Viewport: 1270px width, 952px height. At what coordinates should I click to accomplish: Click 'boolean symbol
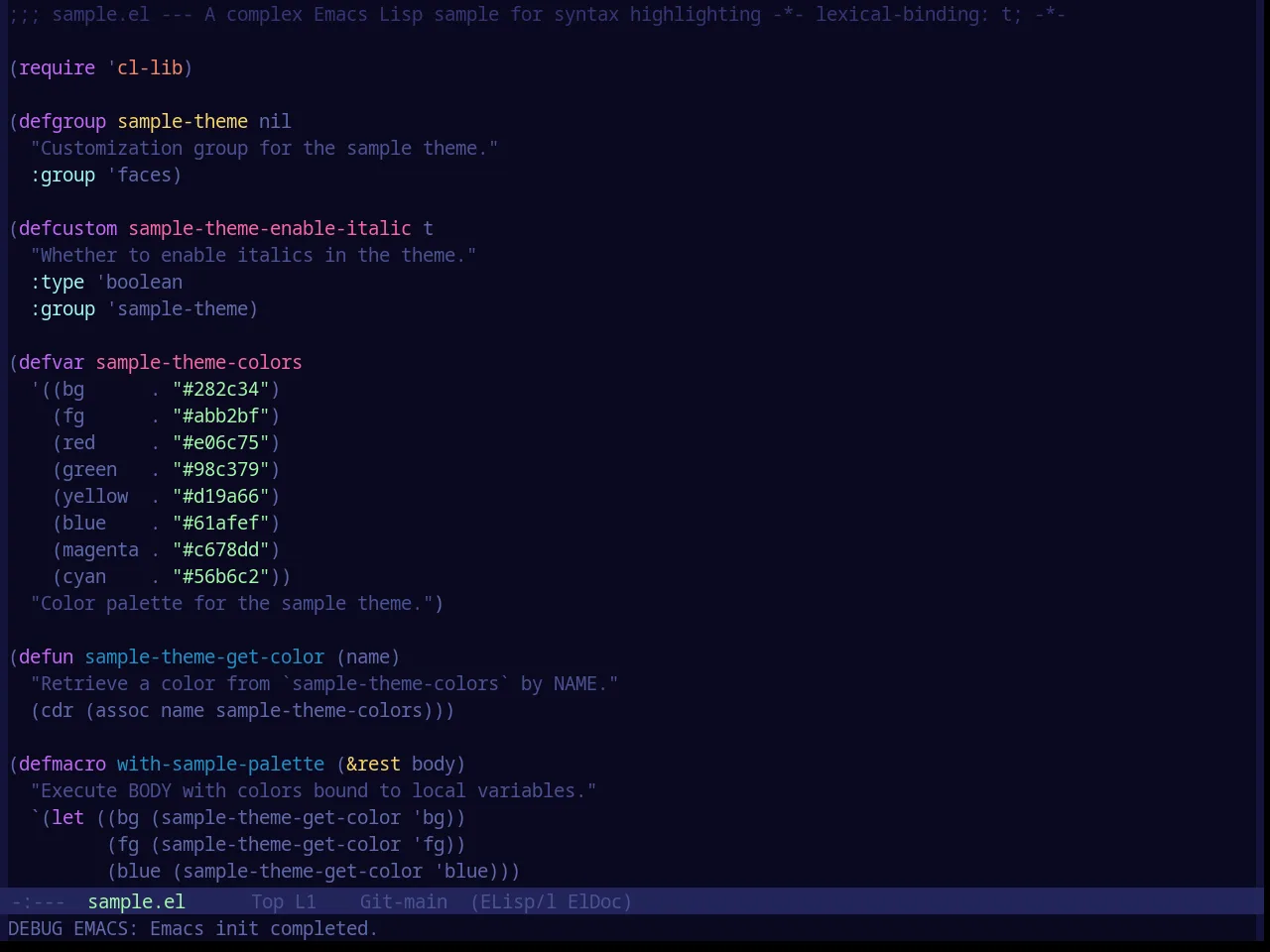point(139,282)
